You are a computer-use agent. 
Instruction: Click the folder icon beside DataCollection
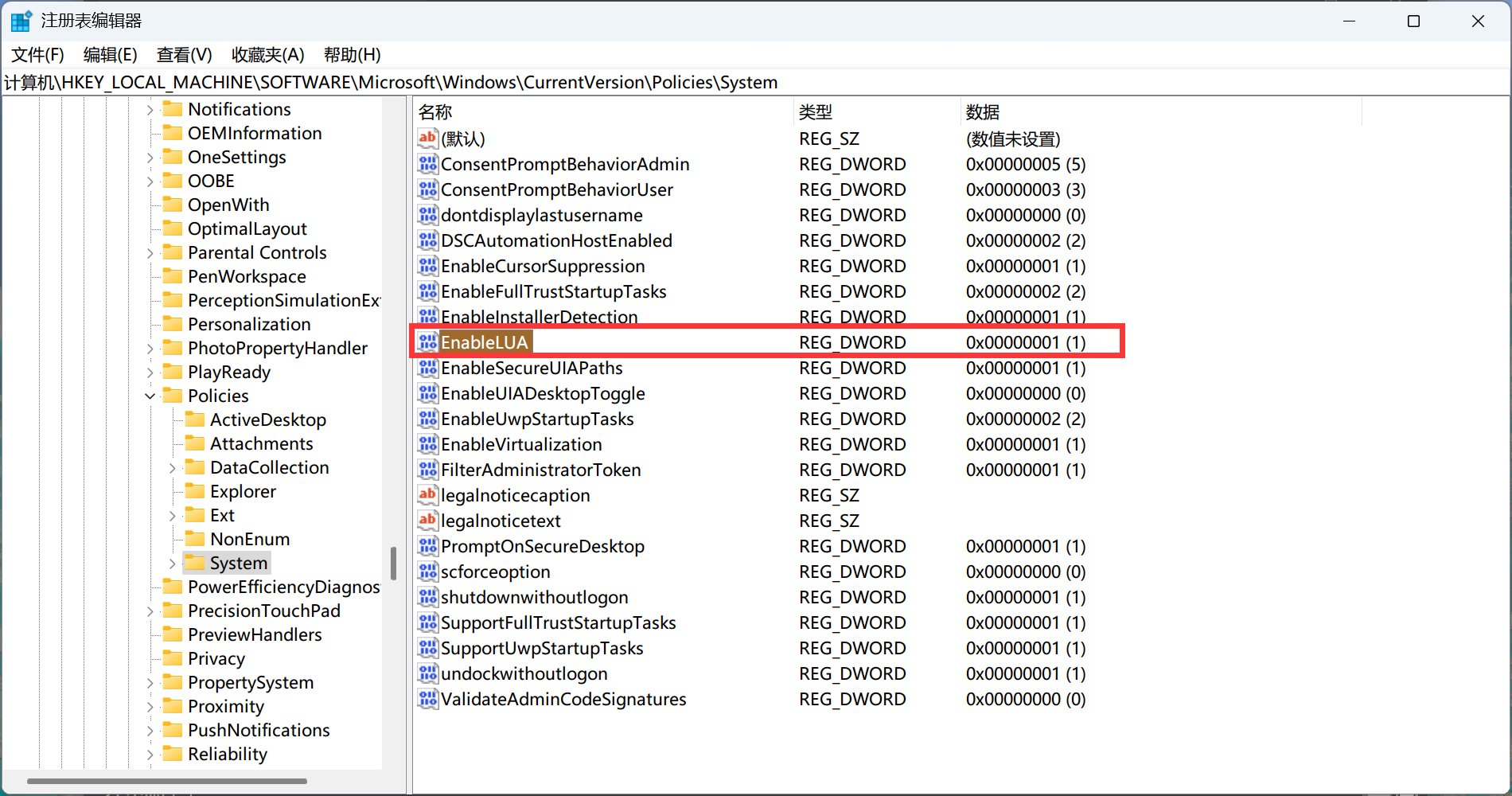[194, 467]
